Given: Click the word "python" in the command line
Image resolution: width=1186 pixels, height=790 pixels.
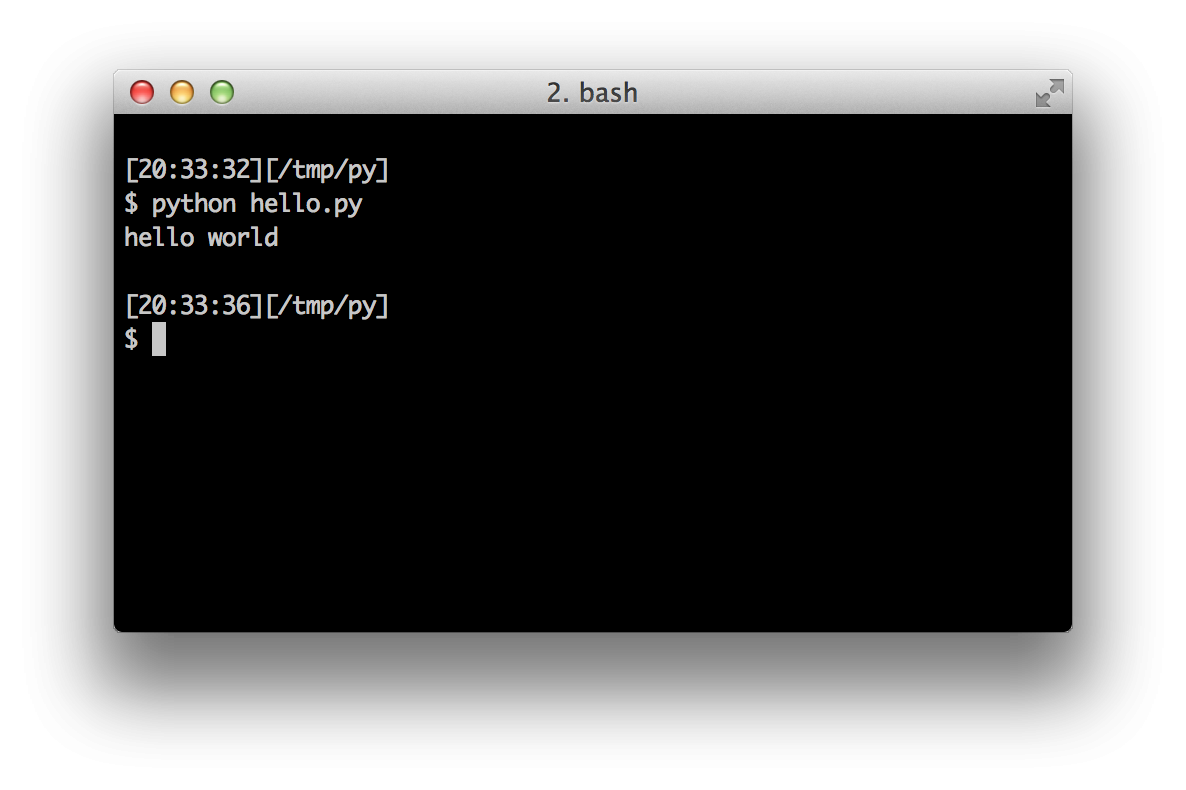Looking at the screenshot, I should (x=194, y=204).
